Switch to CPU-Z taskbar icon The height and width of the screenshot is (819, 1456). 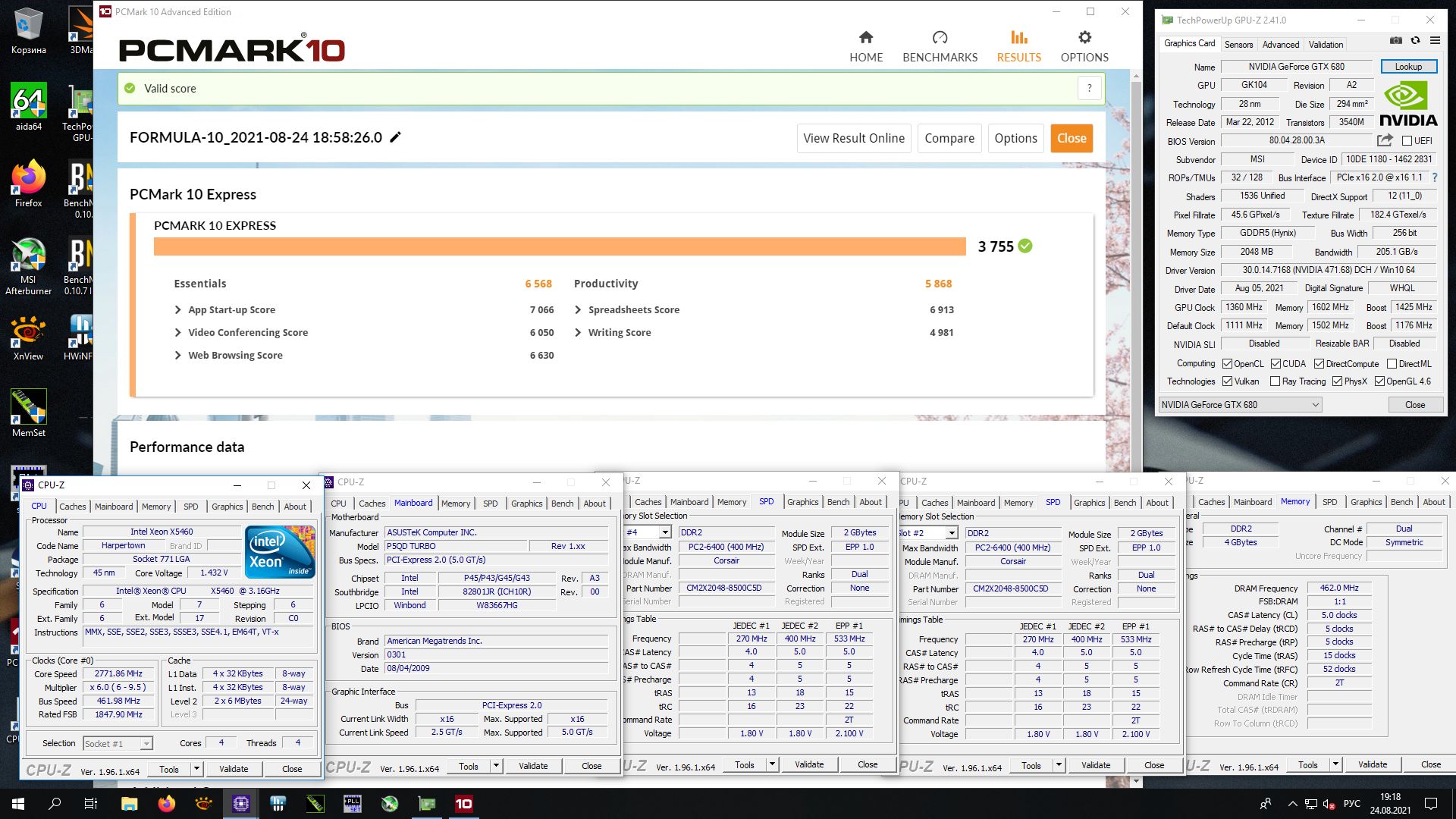pyautogui.click(x=241, y=804)
